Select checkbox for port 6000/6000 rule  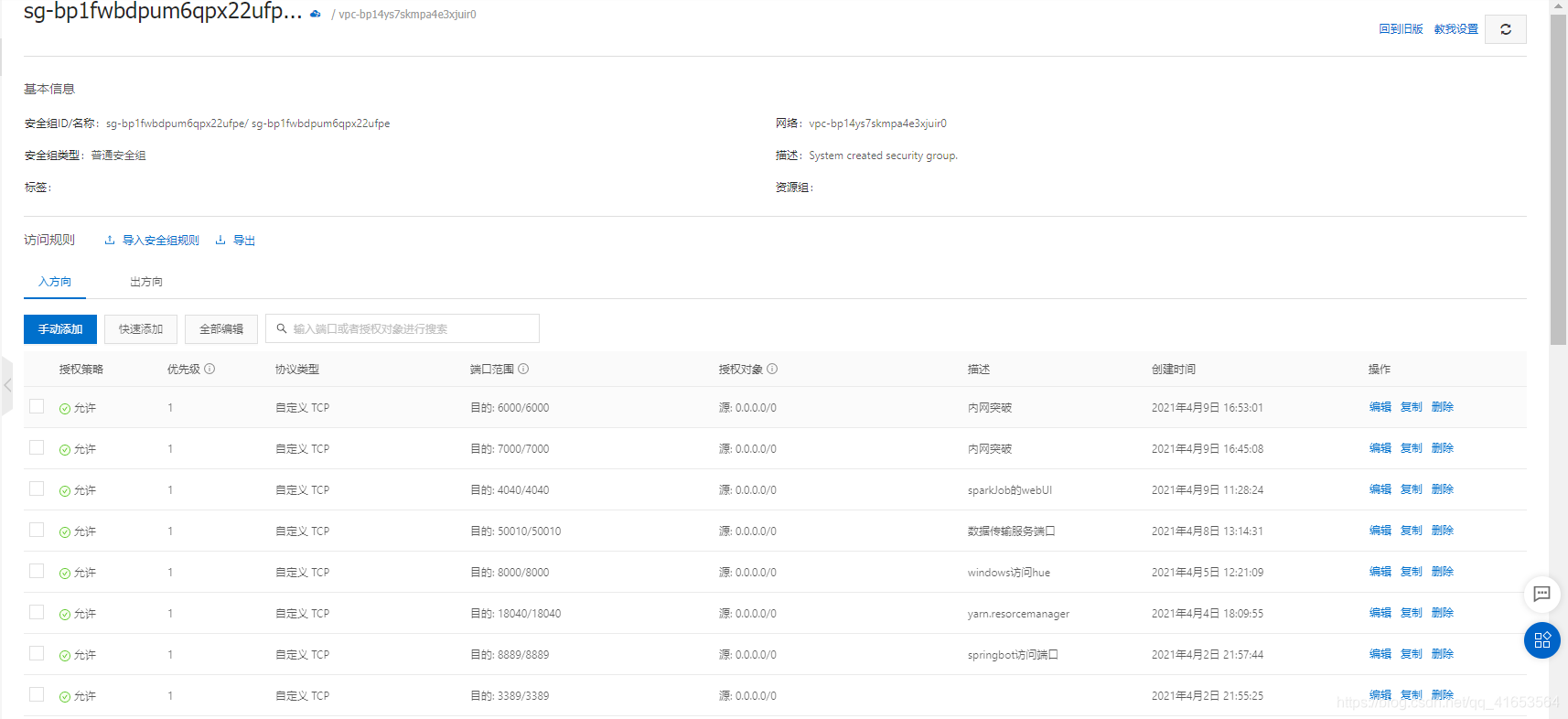click(x=37, y=406)
